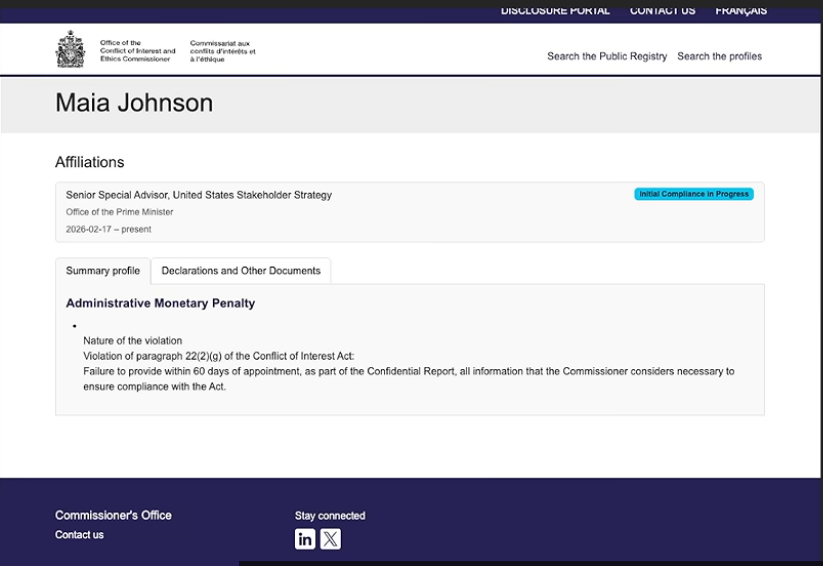The width and height of the screenshot is (823, 566).
Task: Select the Senior Special Advisor title text
Action: click(x=199, y=195)
